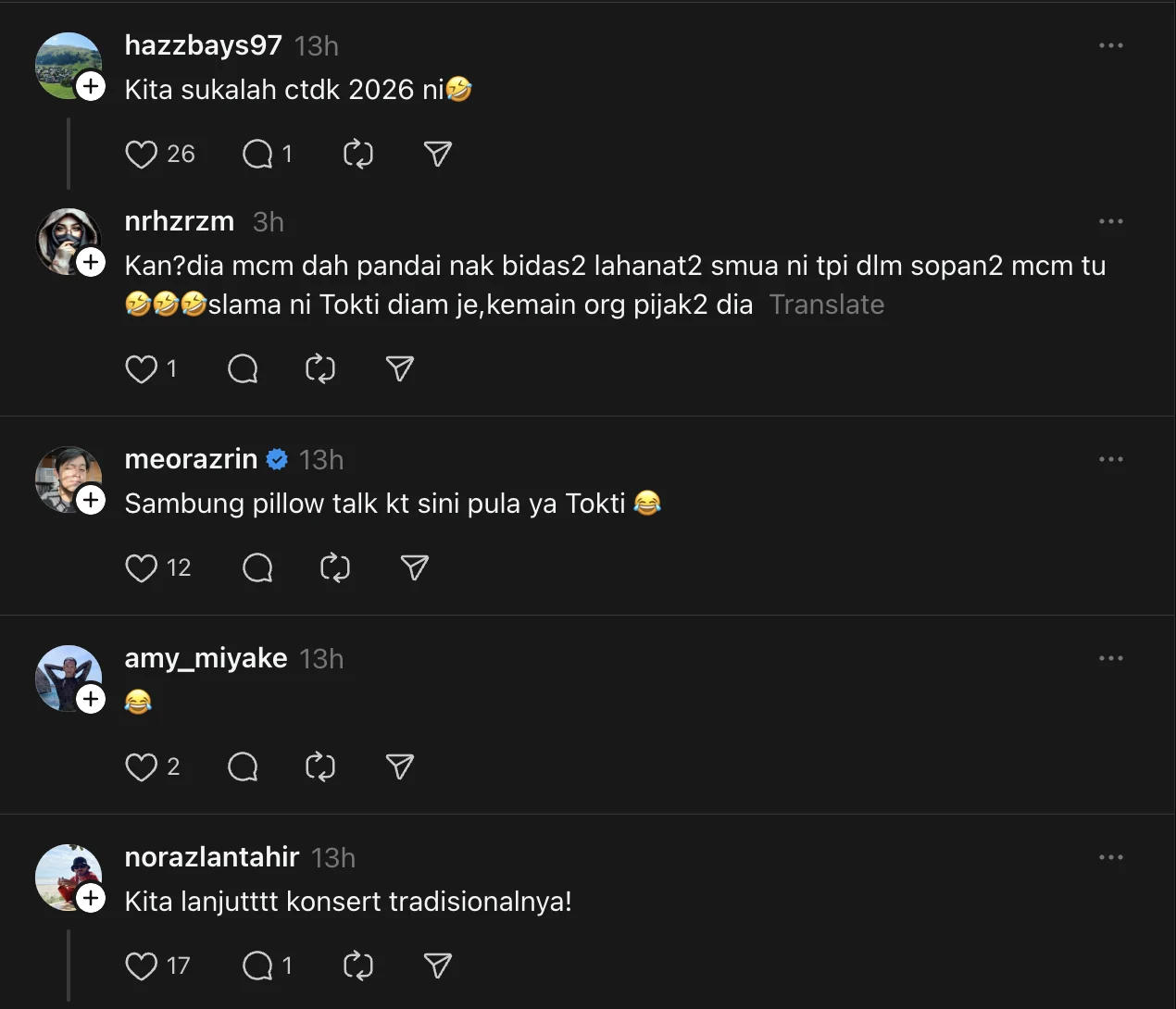Open hazzbays97's profile from their username
The height and width of the screenshot is (1009, 1176).
point(203,44)
